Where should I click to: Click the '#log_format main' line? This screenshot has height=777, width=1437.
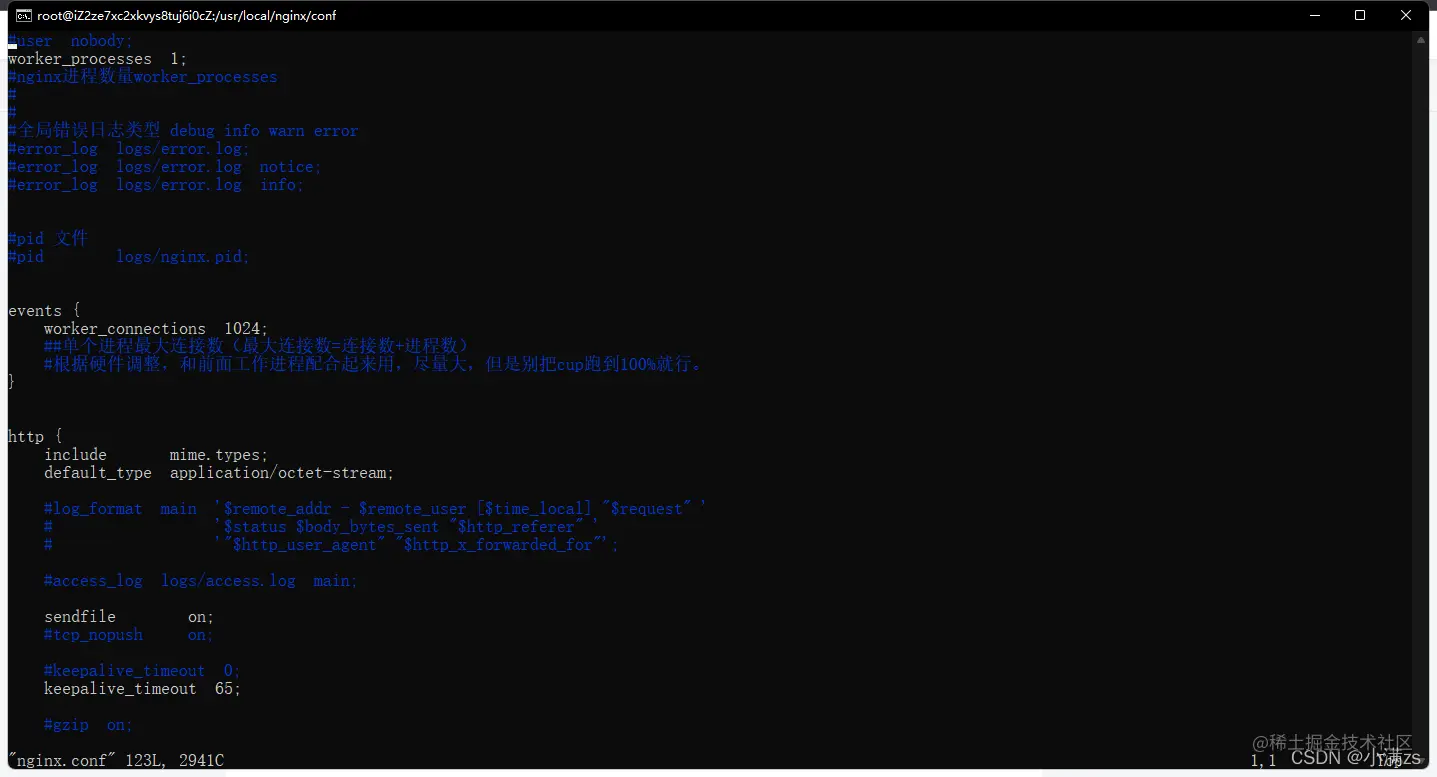(375, 509)
